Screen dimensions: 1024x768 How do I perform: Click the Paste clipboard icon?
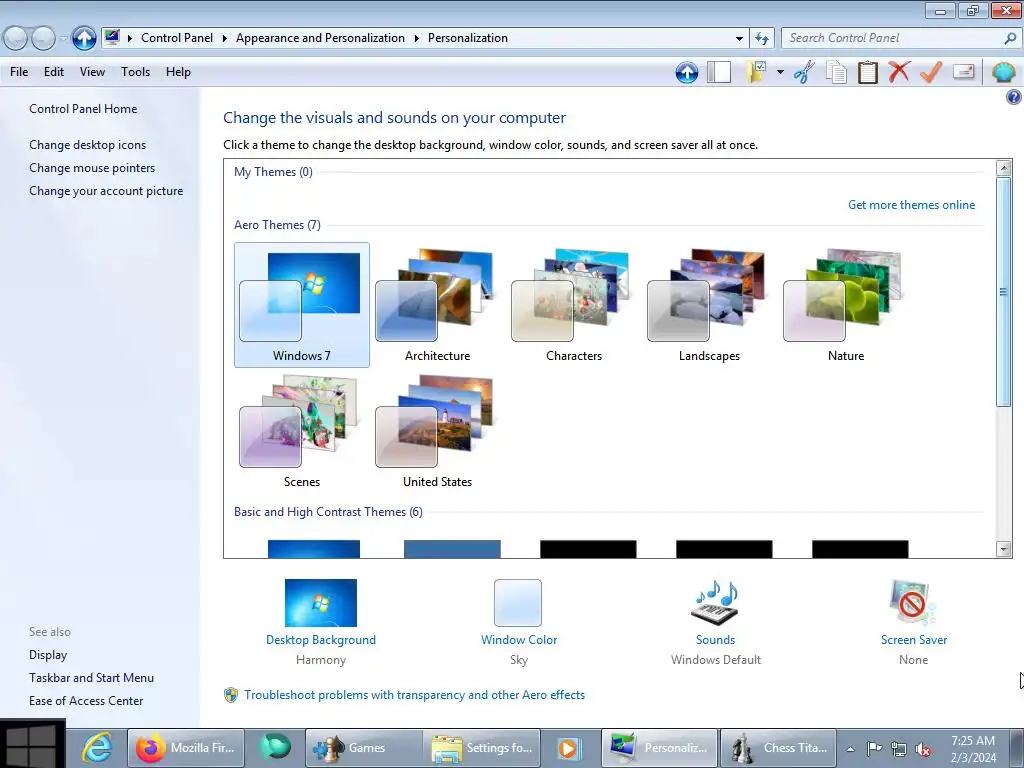pos(867,72)
